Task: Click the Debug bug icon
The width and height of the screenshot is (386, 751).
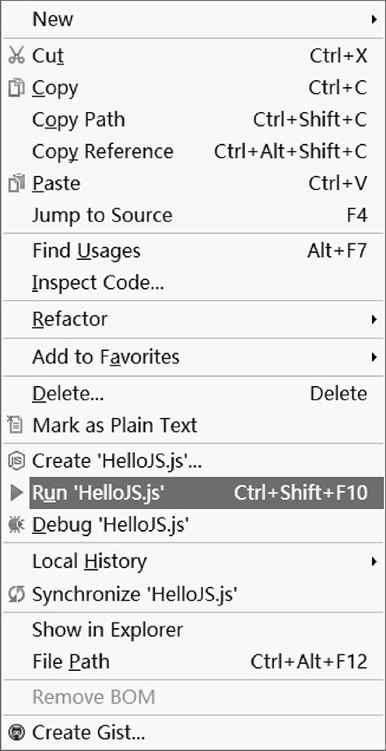Action: coord(16,525)
